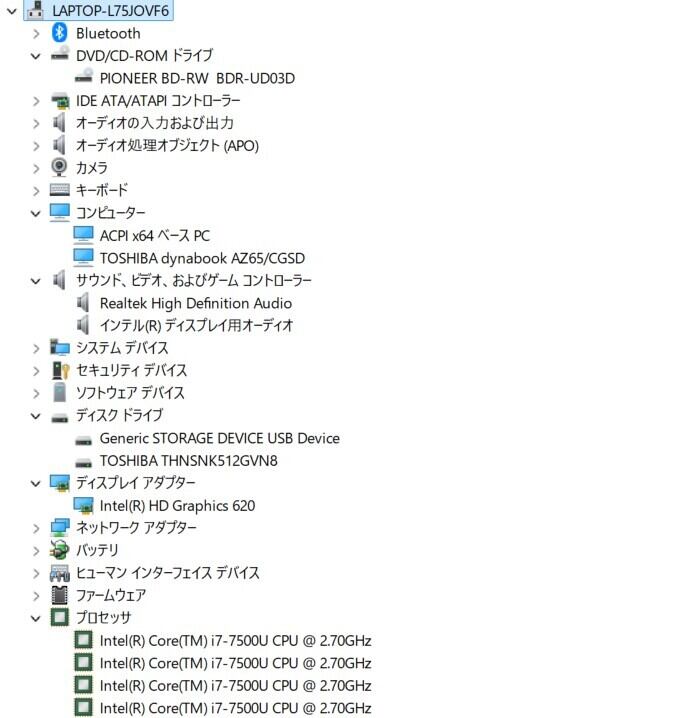This screenshot has width=700, height=718.
Task: Click the ファームウェア chip icon
Action: point(60,595)
